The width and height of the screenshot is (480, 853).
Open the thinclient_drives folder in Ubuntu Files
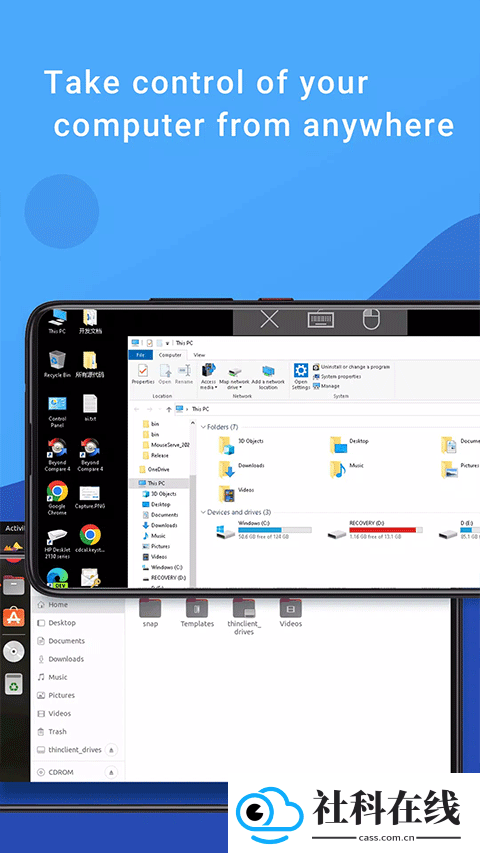click(244, 617)
